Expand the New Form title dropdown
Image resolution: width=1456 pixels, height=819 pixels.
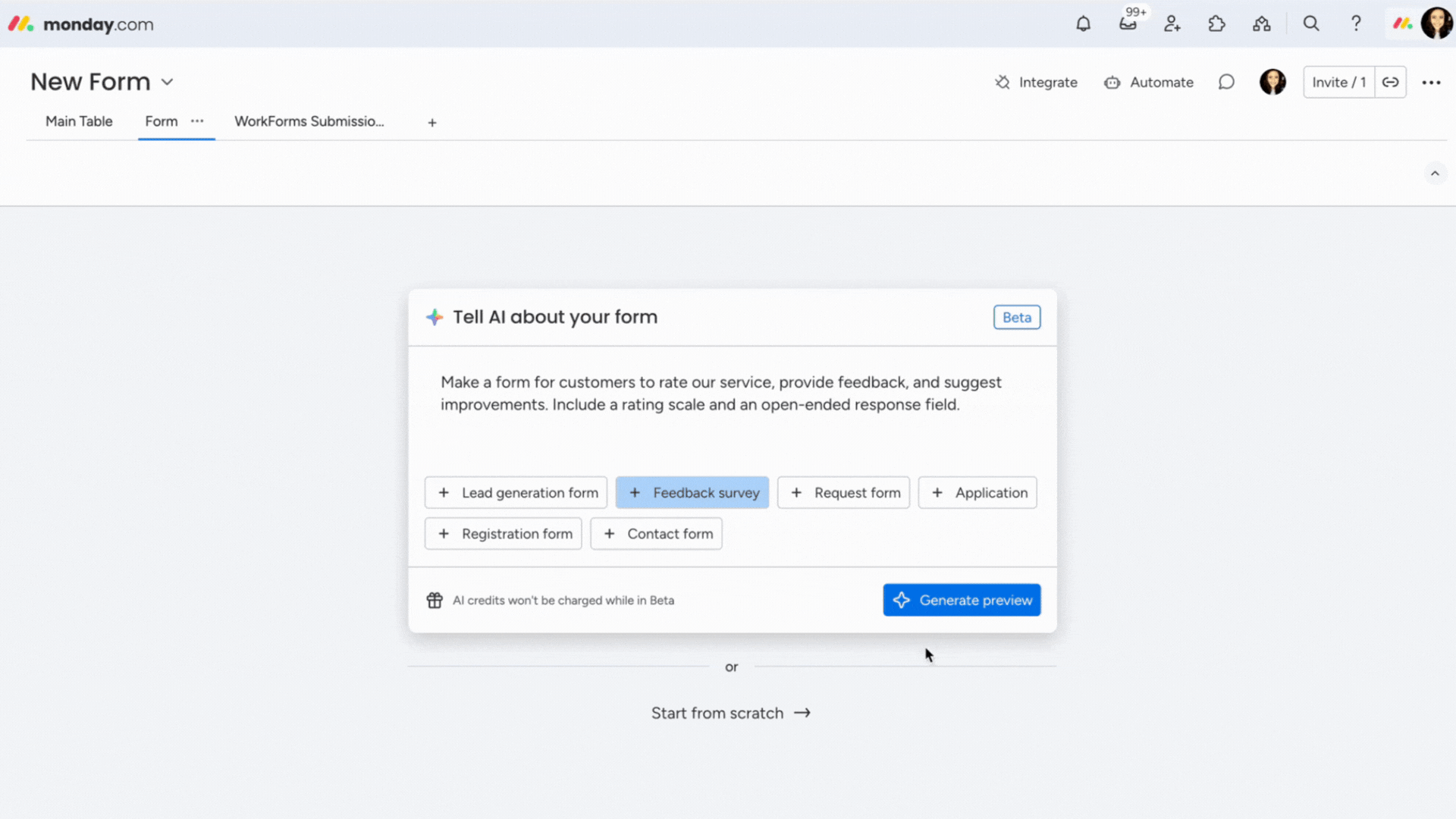tap(168, 82)
